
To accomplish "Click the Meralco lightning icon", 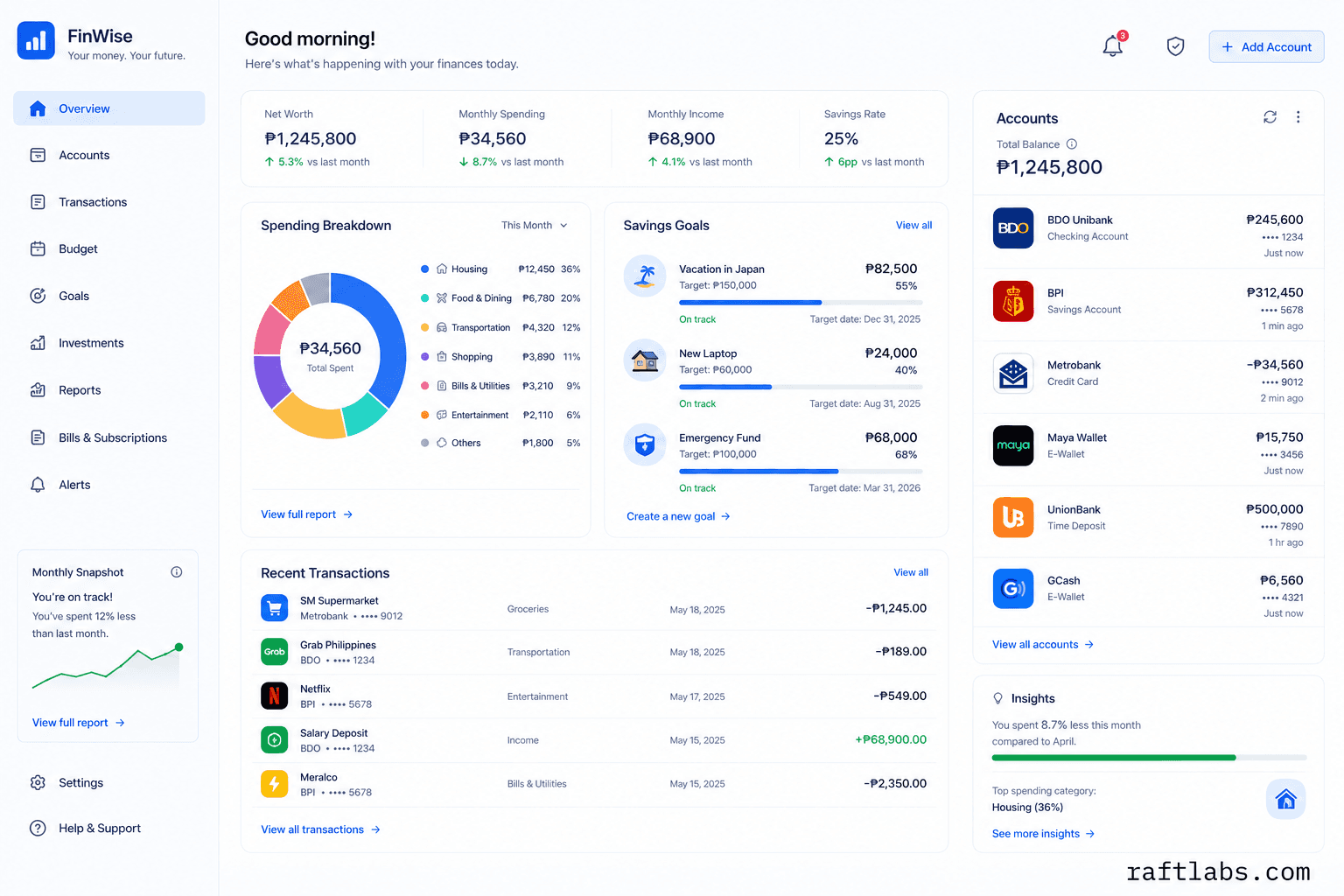I will coord(275,784).
